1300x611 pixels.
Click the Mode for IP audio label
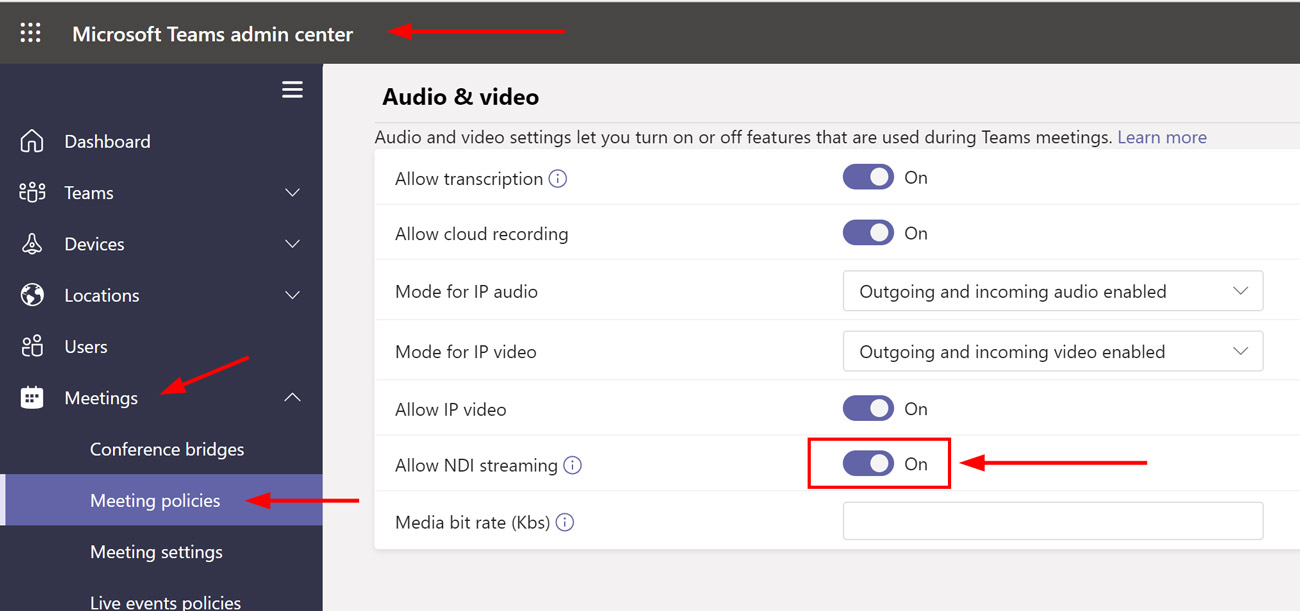(x=466, y=292)
